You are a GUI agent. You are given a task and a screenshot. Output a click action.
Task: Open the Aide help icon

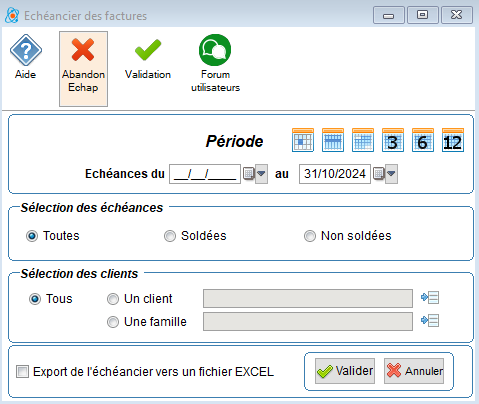(x=25, y=50)
